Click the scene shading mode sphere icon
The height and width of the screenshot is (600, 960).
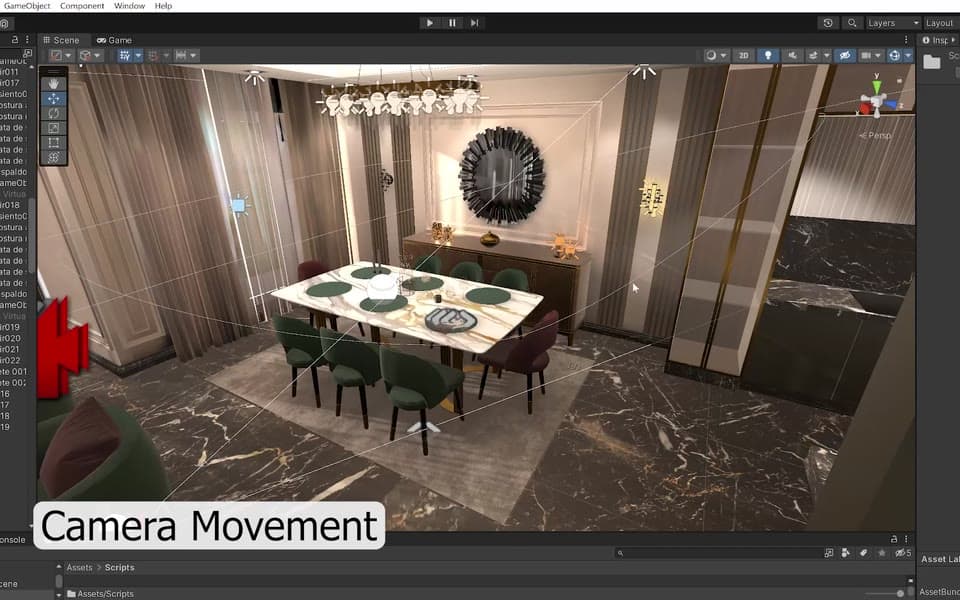711,55
